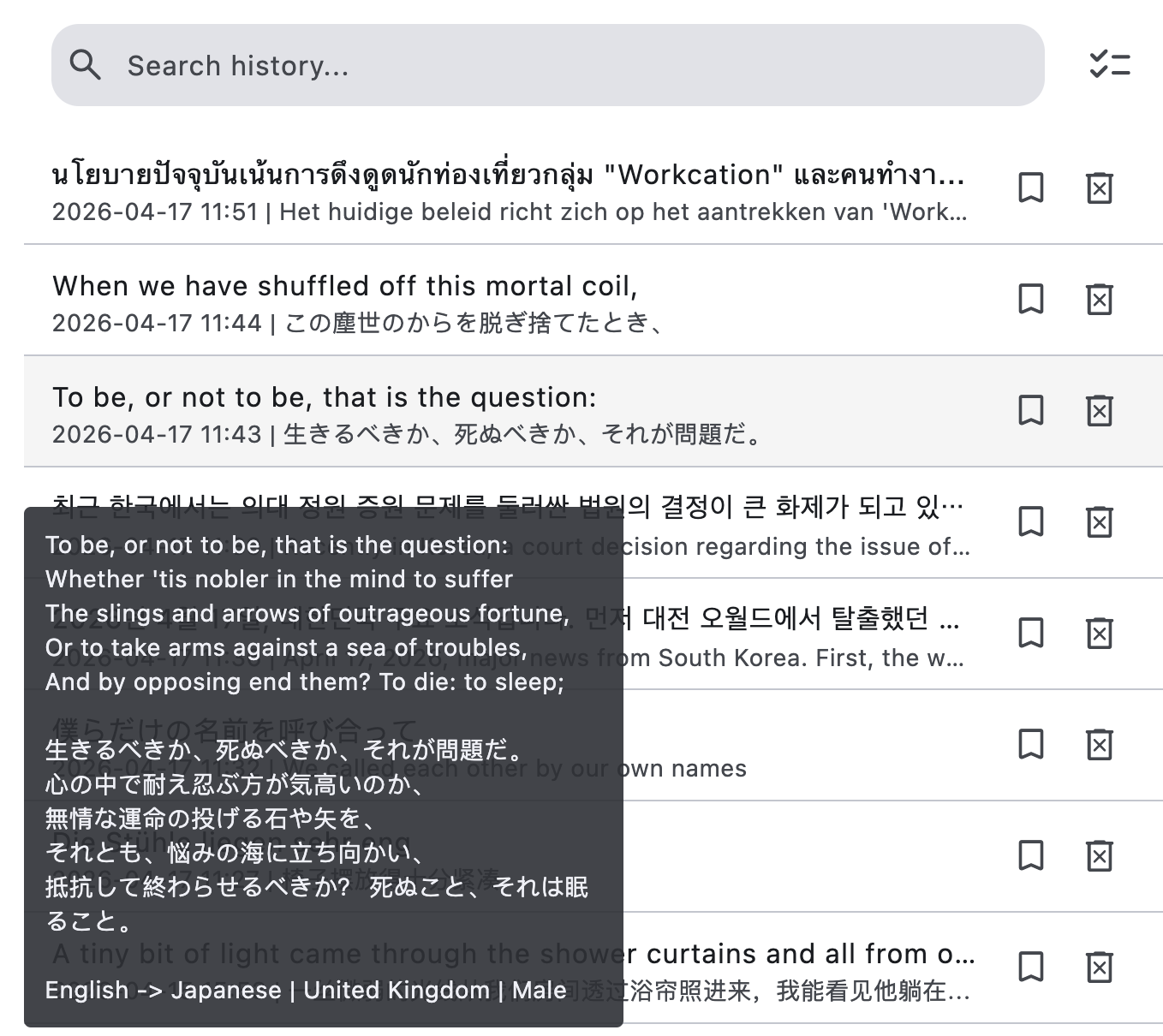Viewport: 1163px width, 1036px height.
Task: Delete the Korean court decision entry
Action: 1100,521
